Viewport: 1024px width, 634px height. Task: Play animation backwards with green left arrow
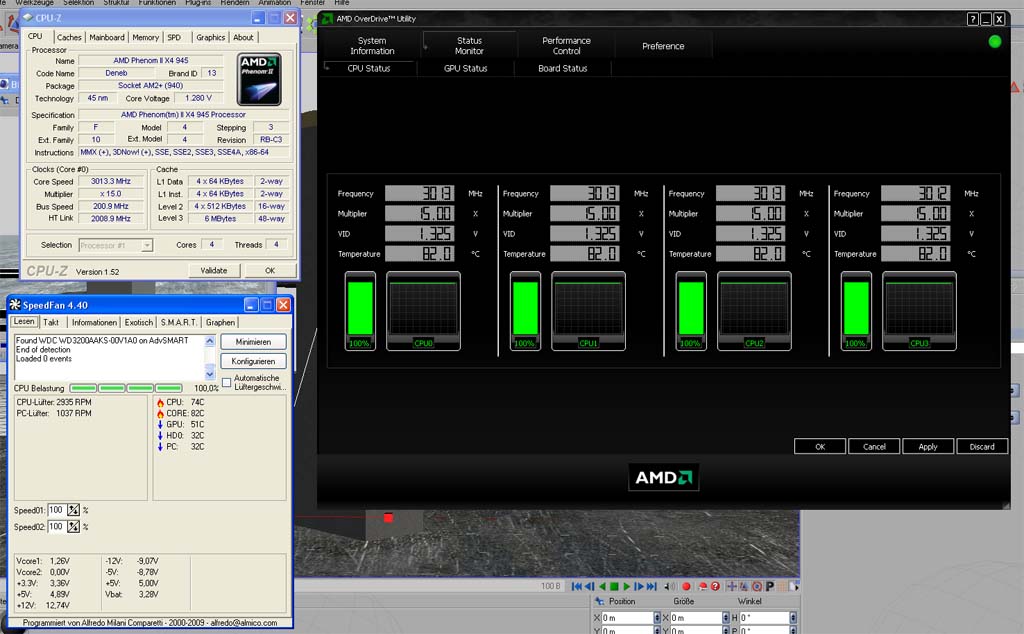[602, 586]
